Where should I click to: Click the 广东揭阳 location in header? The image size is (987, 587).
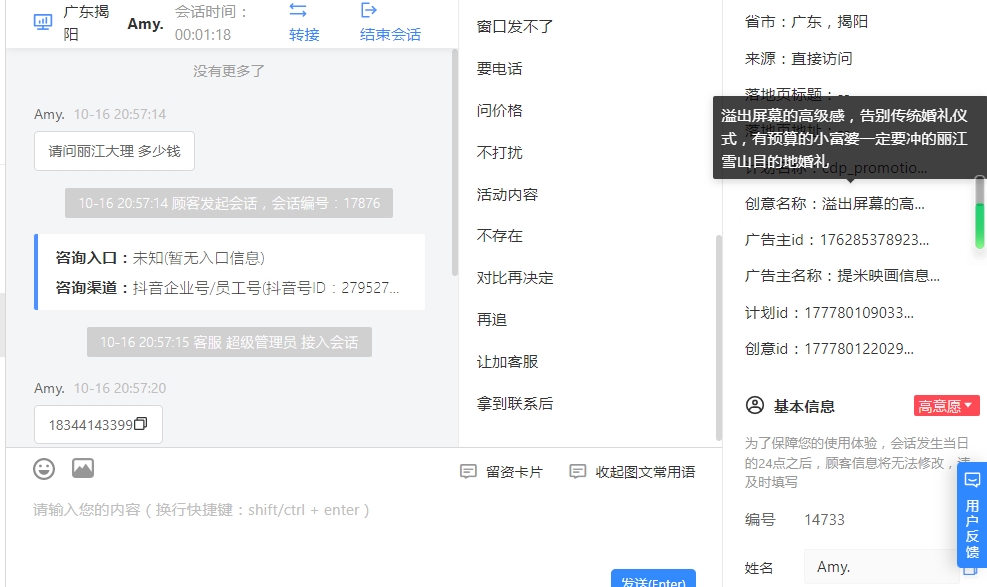point(87,23)
